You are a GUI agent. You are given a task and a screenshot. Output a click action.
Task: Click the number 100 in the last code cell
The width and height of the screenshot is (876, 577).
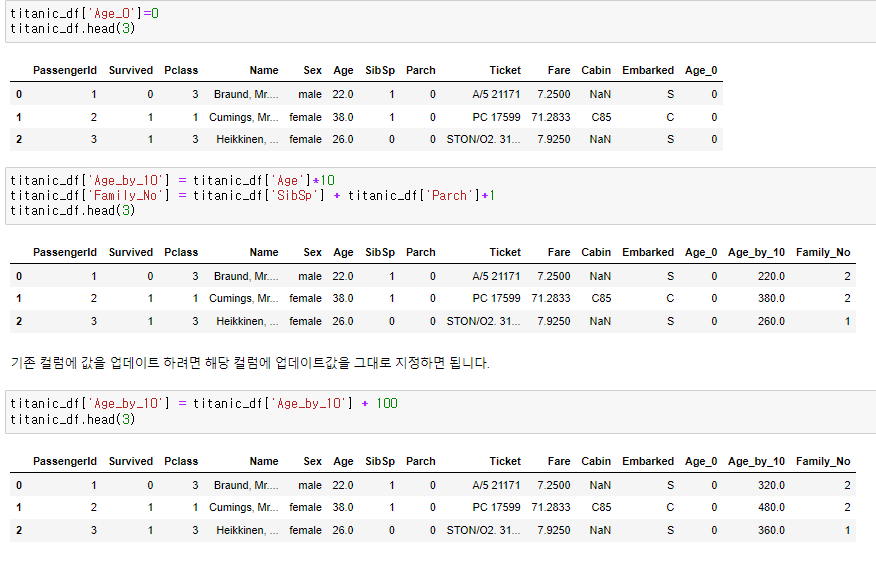pyautogui.click(x=387, y=403)
